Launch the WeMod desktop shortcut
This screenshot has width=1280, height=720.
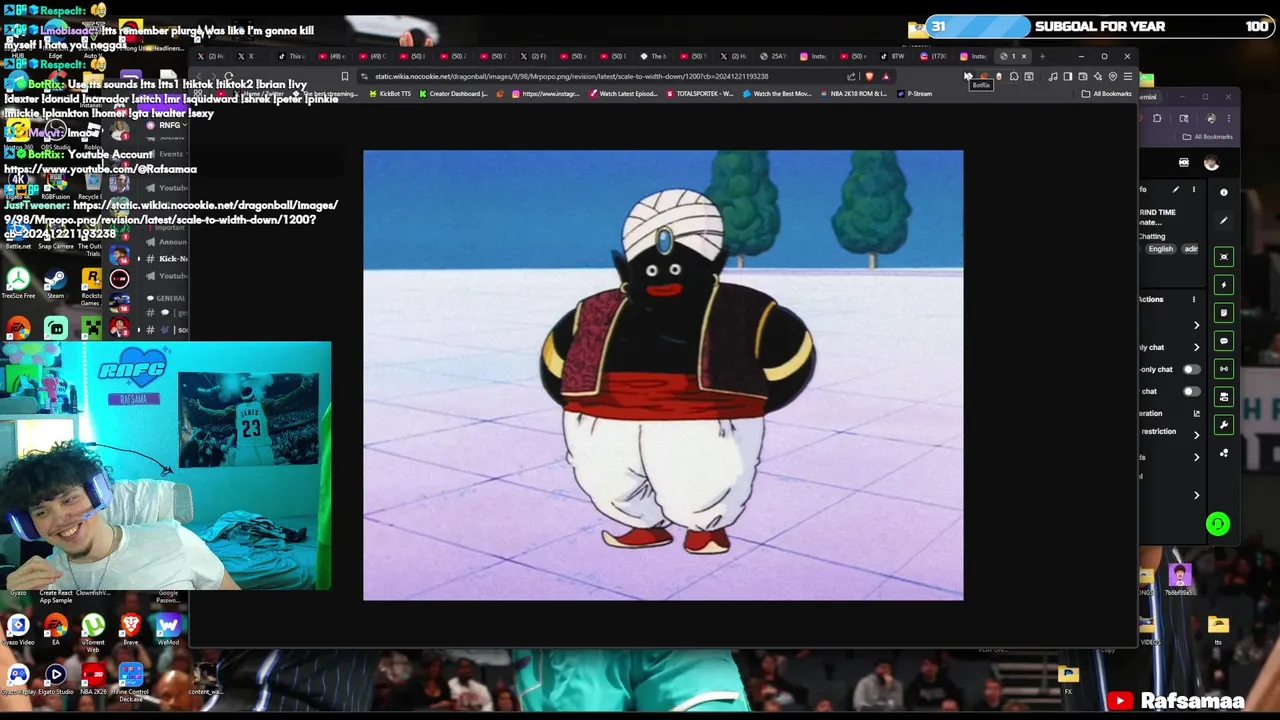tap(167, 629)
